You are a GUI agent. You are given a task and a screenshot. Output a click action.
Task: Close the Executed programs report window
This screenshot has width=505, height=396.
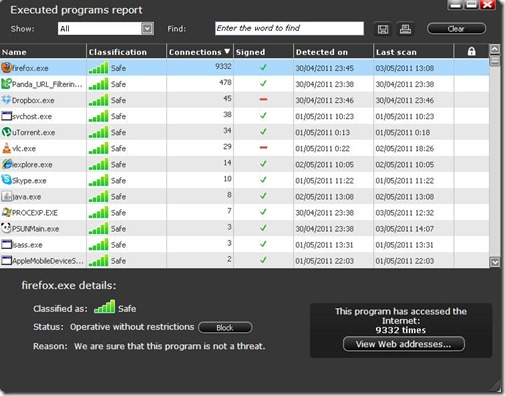click(x=487, y=4)
